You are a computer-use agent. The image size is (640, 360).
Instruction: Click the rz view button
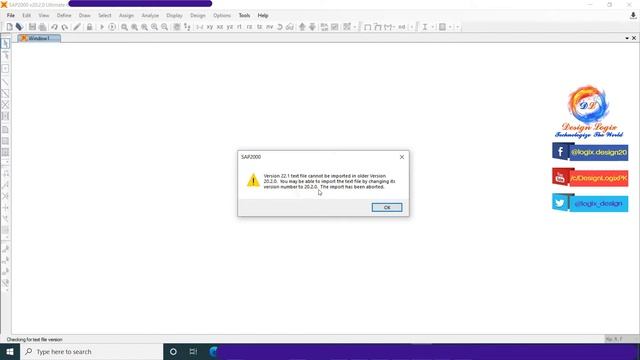pyautogui.click(x=249, y=27)
